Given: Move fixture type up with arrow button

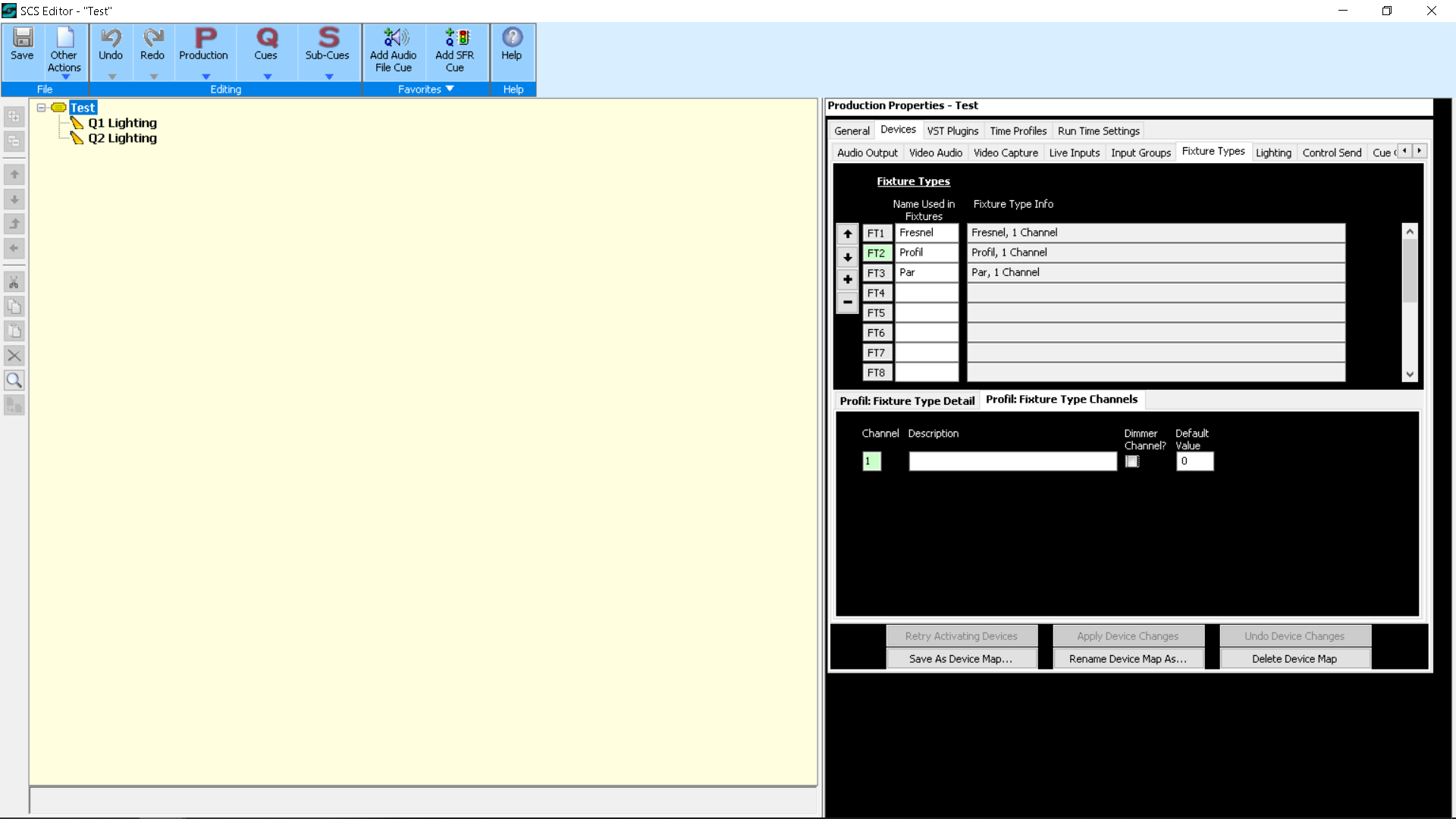Looking at the screenshot, I should click(x=848, y=234).
